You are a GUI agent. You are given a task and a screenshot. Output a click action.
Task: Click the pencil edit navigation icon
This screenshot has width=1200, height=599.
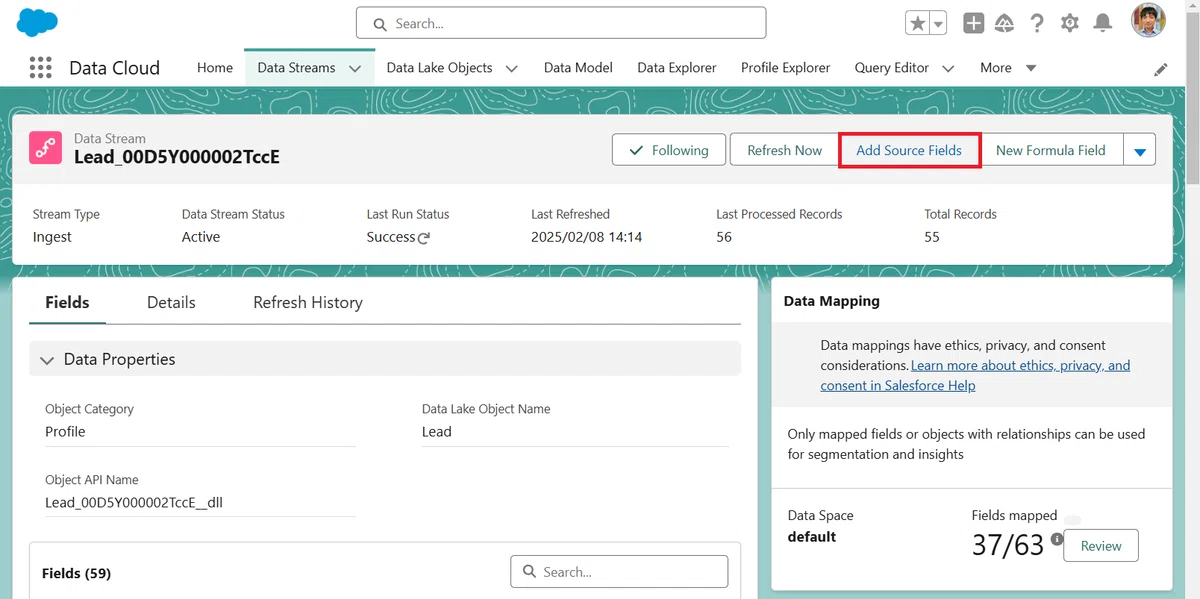[1160, 69]
